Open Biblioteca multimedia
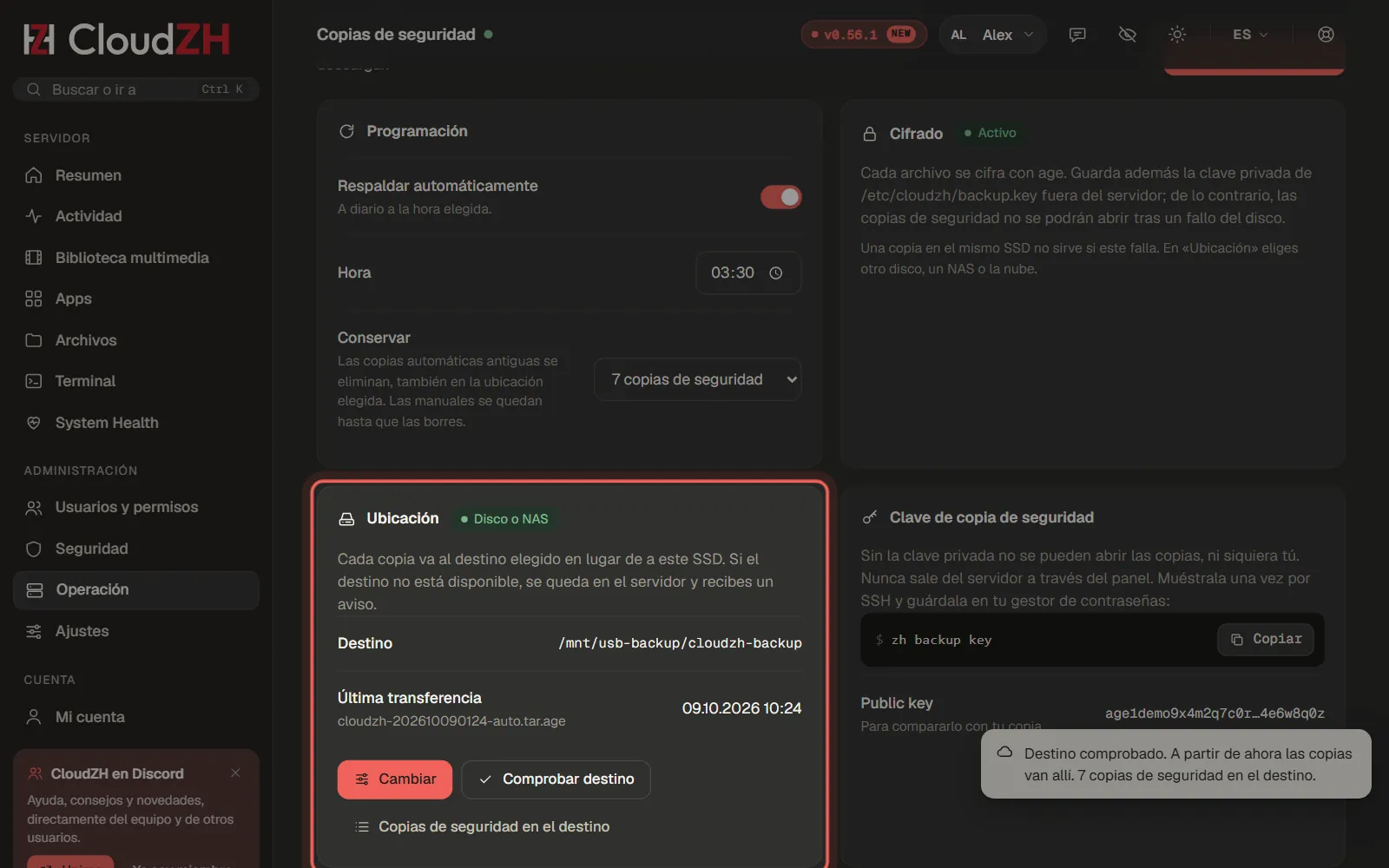This screenshot has height=868, width=1389. [136, 258]
